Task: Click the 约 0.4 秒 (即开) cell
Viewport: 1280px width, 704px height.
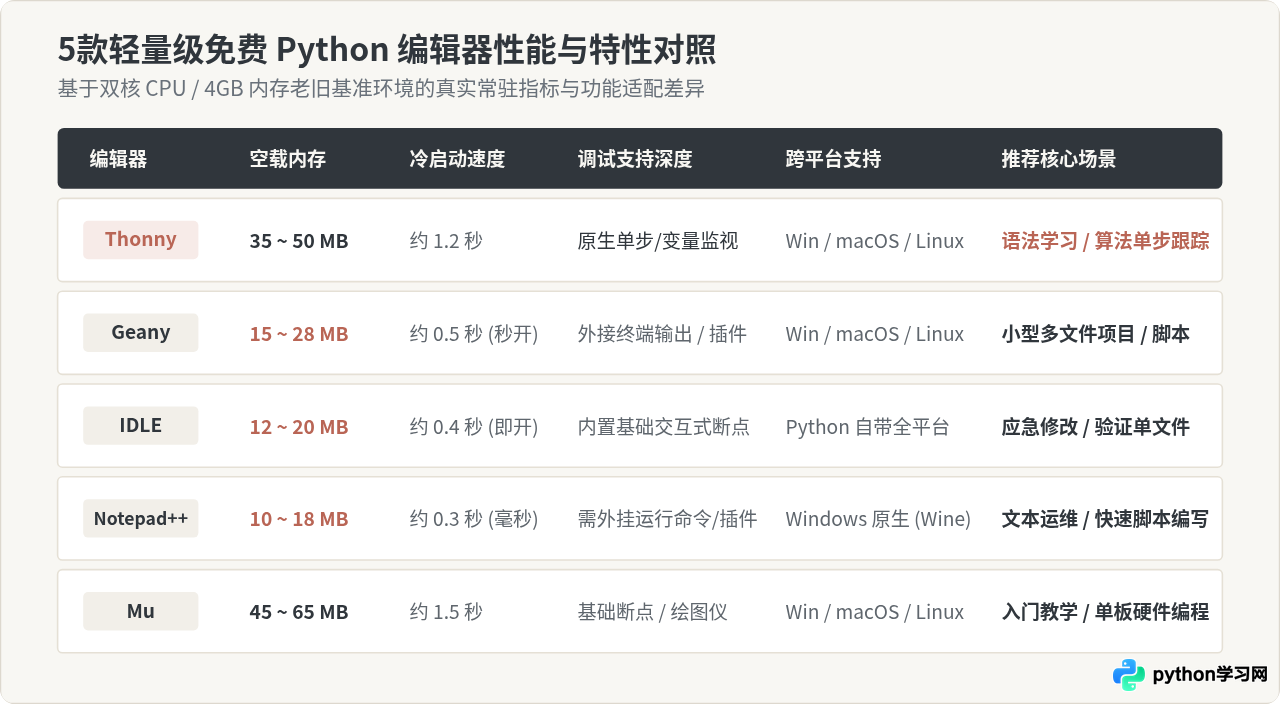Action: pos(474,427)
